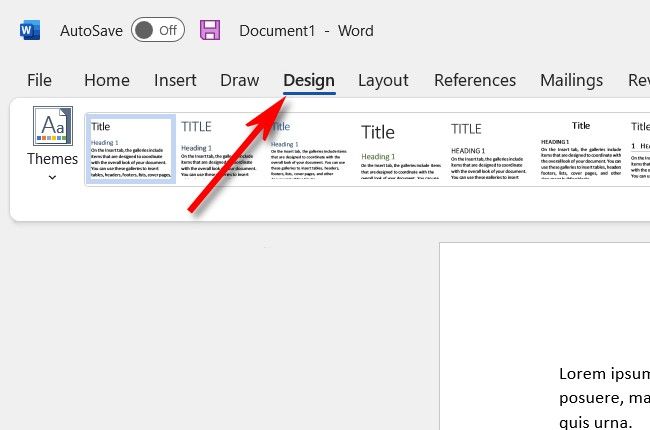This screenshot has height=430, width=650.
Task: Switch to the Insert tab
Action: pos(175,80)
